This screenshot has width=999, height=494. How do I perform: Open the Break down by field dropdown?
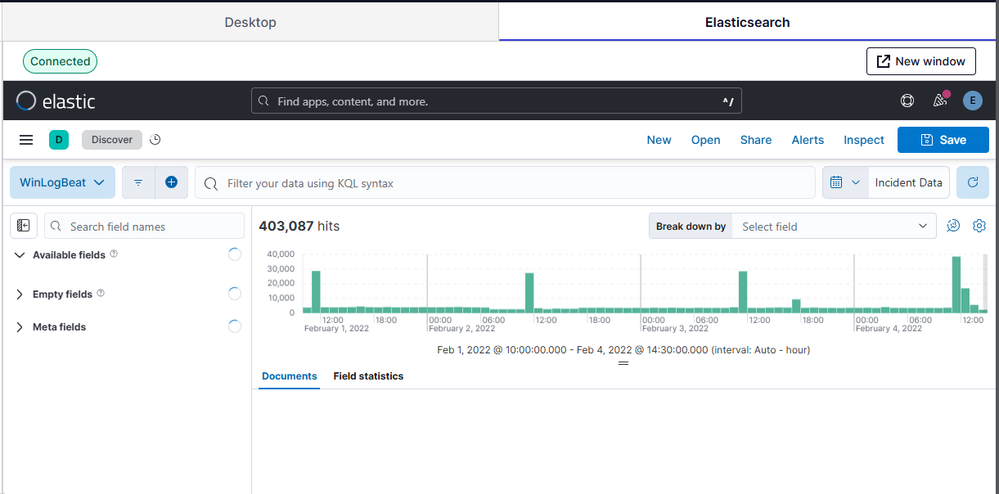834,227
